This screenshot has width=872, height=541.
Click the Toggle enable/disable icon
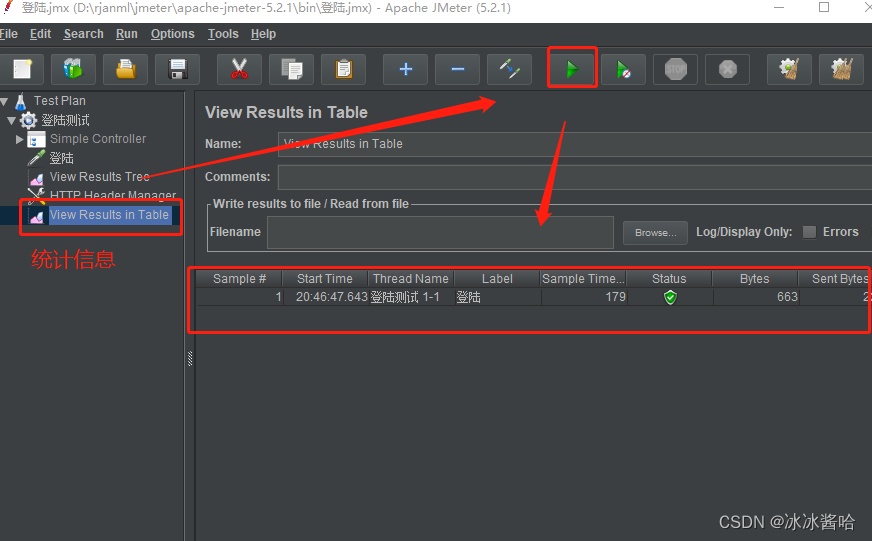pyautogui.click(x=509, y=70)
